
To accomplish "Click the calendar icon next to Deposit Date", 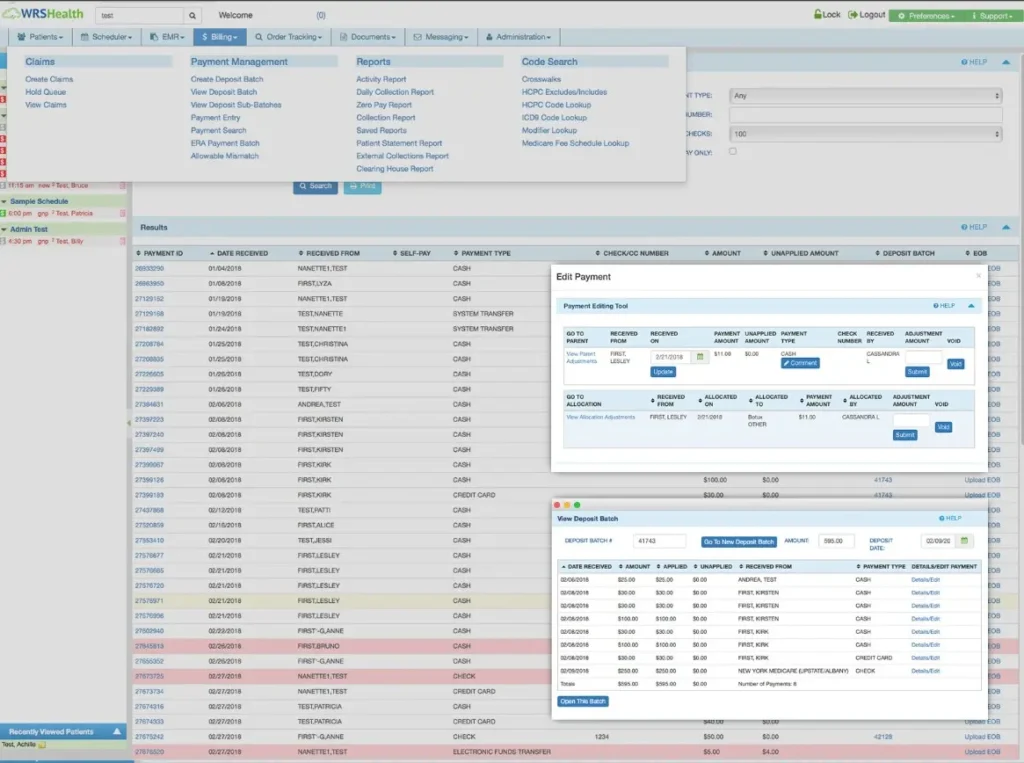I will coord(963,540).
